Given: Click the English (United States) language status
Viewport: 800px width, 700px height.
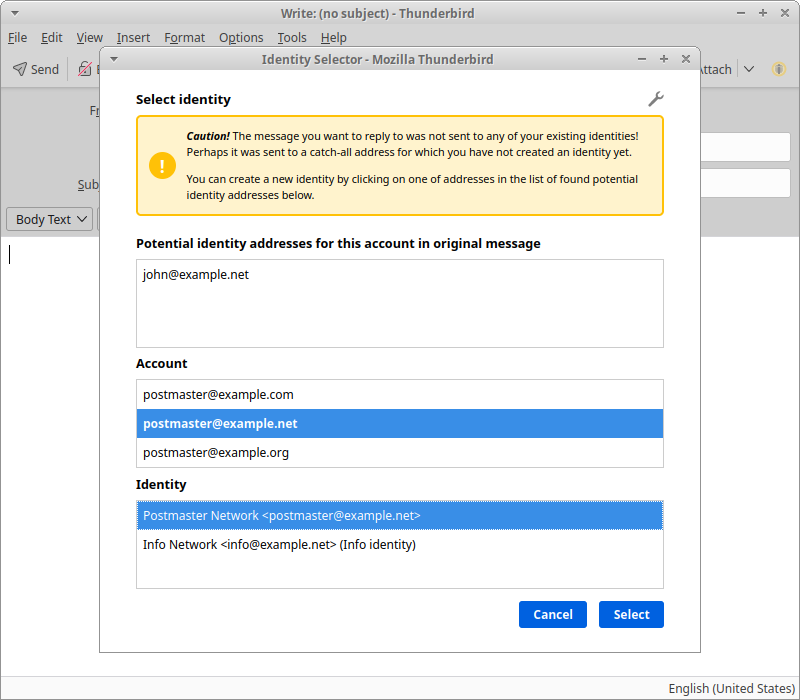Looking at the screenshot, I should [x=732, y=688].
